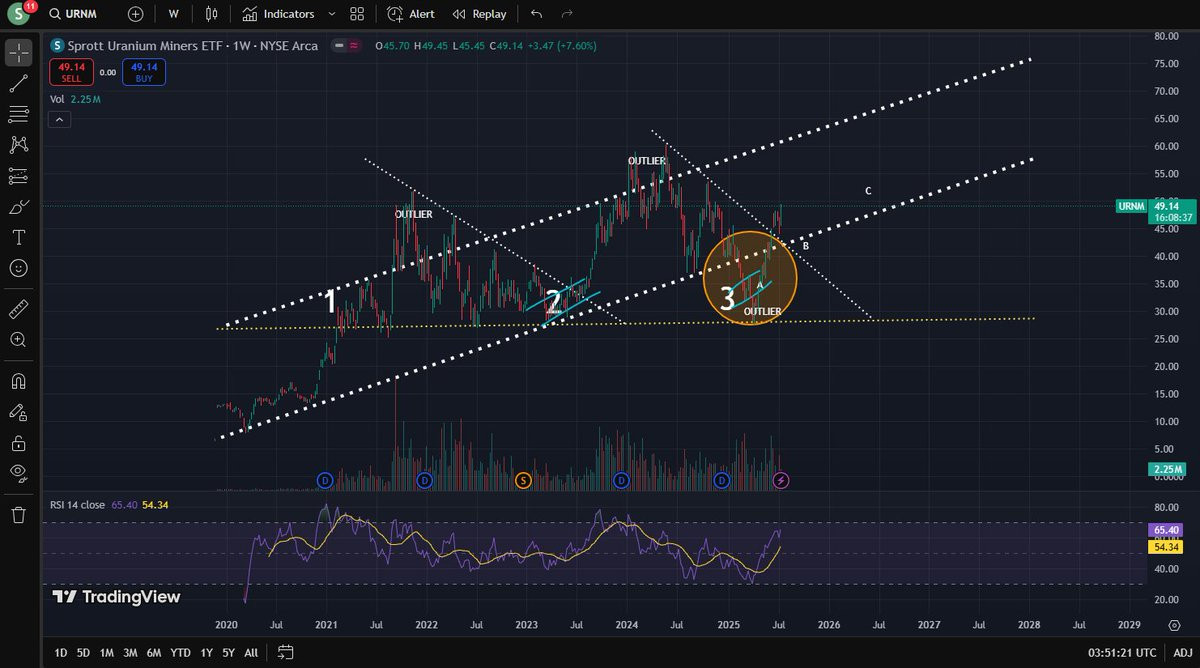Select the 5D time range
Image resolution: width=1200 pixels, height=668 pixels.
[x=83, y=653]
